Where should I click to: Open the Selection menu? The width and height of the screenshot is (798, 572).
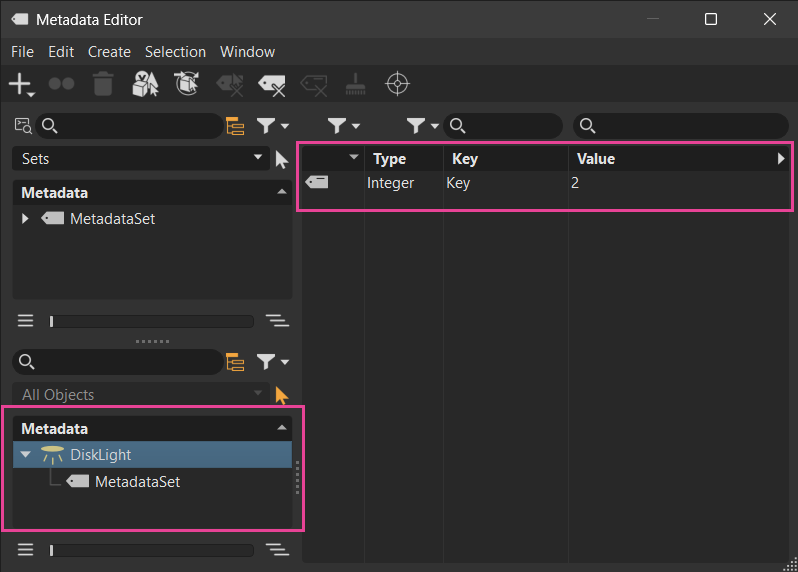(176, 52)
